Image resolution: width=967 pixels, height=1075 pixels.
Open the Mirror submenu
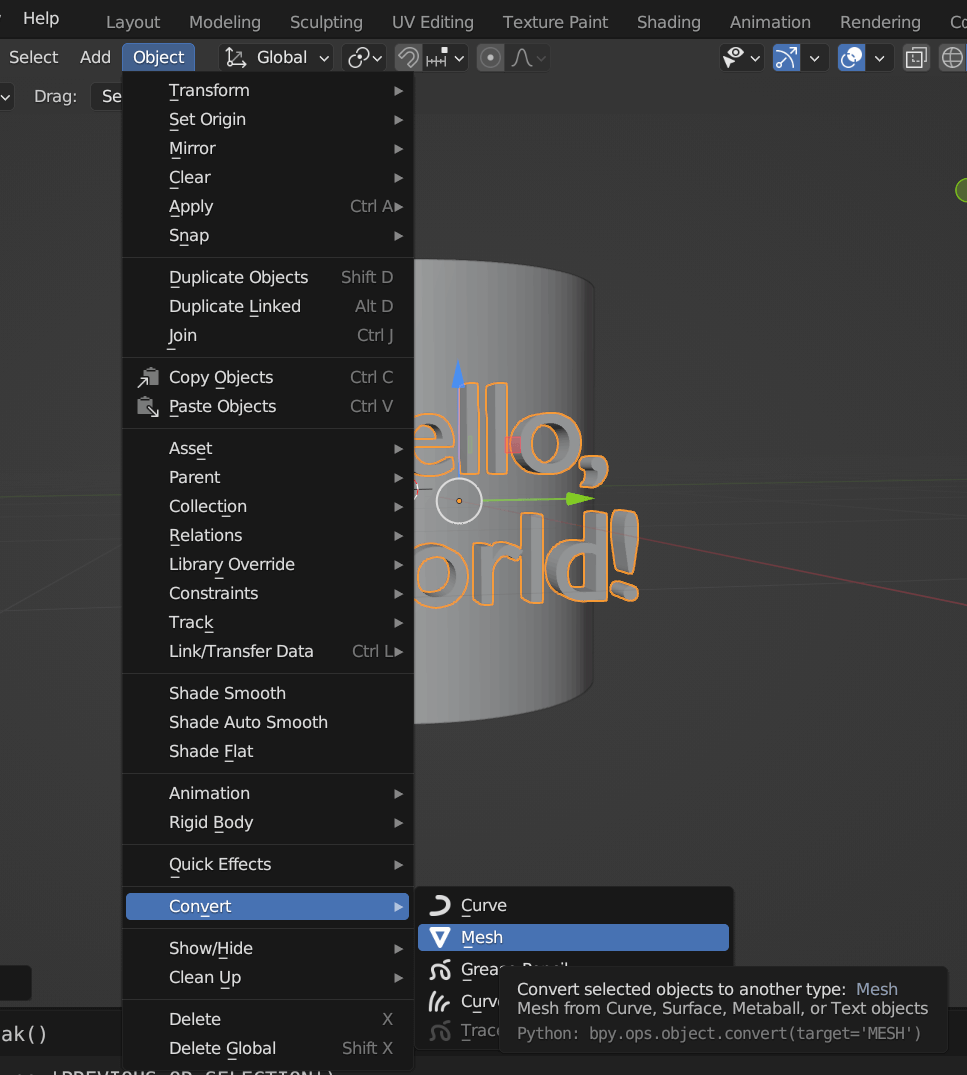click(267, 149)
